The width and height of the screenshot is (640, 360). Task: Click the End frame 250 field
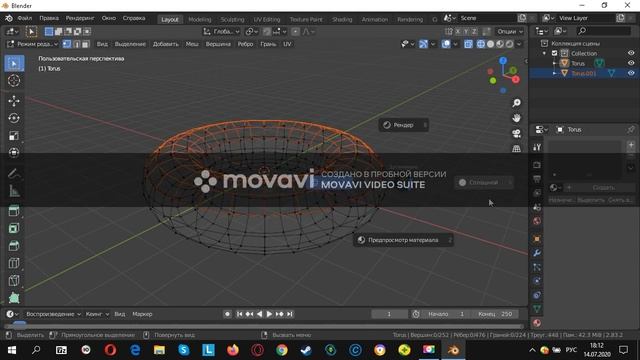pyautogui.click(x=495, y=314)
